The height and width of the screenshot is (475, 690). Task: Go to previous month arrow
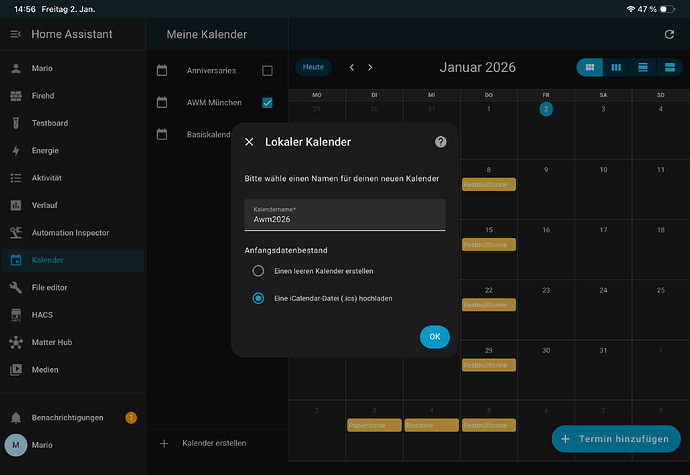pos(351,67)
